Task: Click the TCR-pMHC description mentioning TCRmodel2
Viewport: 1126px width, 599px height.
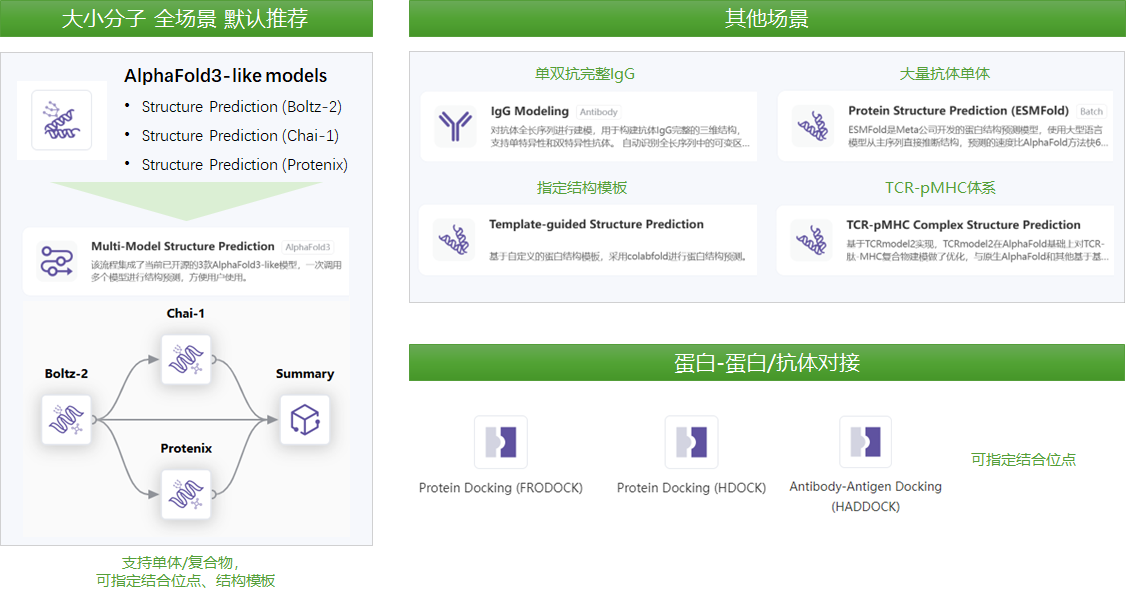Action: pos(977,250)
